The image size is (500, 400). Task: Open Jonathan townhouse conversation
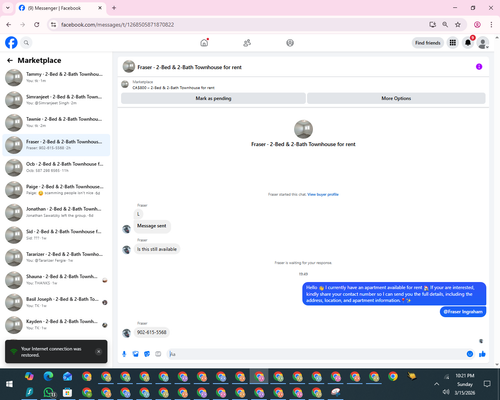[x=56, y=212]
